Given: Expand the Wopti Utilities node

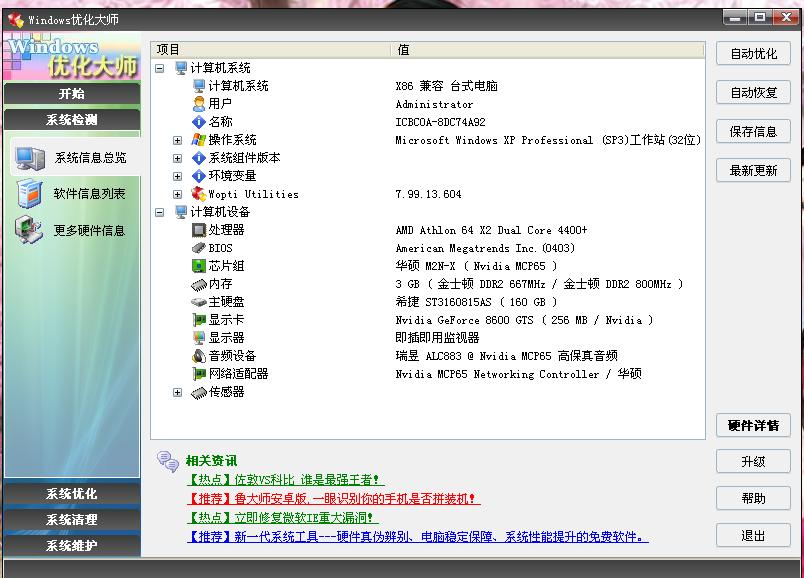Looking at the screenshot, I should point(177,194).
